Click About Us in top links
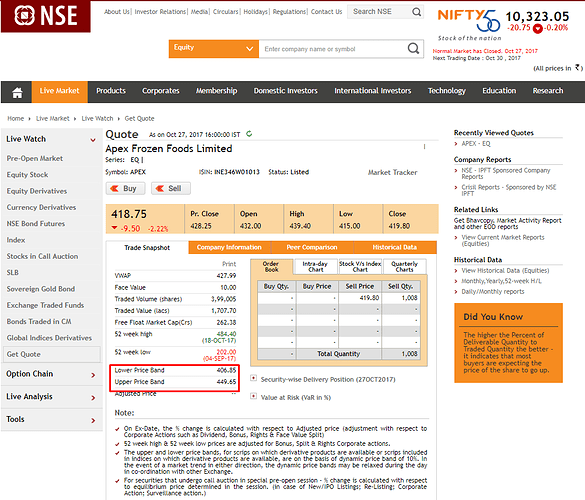Image resolution: width=585 pixels, height=500 pixels. pos(117,12)
